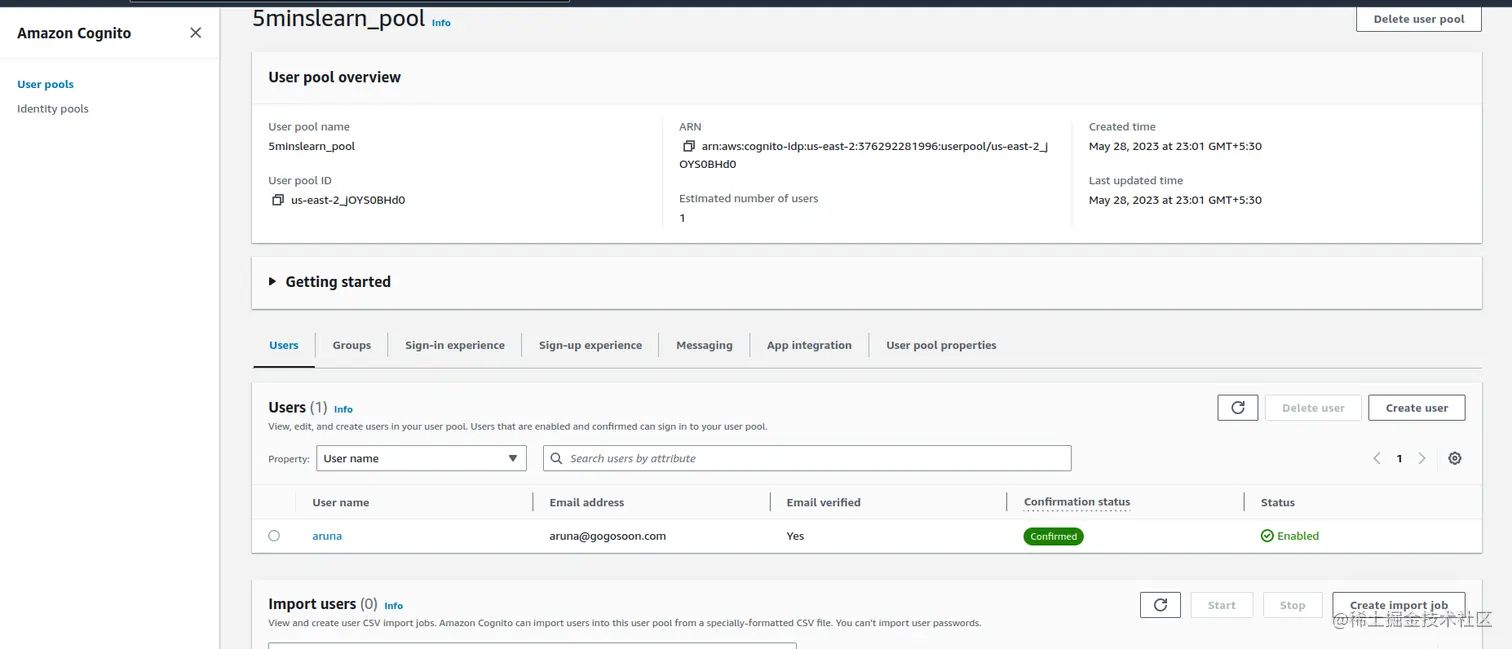Open Info link beside Import users heading

pos(393,606)
